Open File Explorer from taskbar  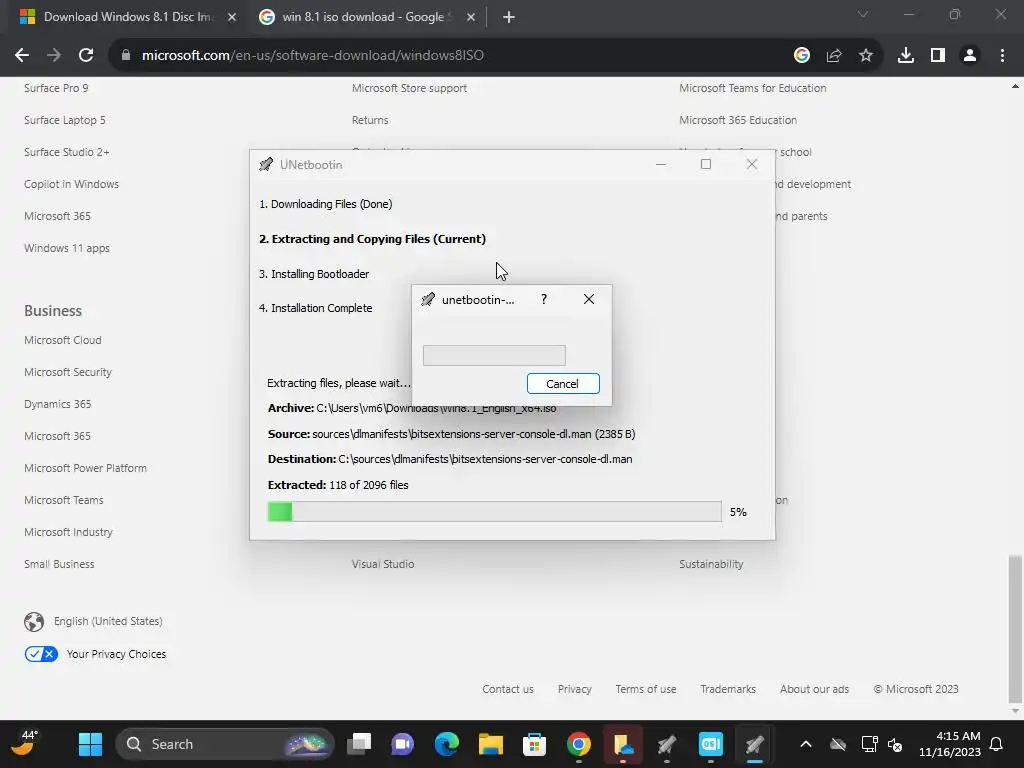click(490, 744)
